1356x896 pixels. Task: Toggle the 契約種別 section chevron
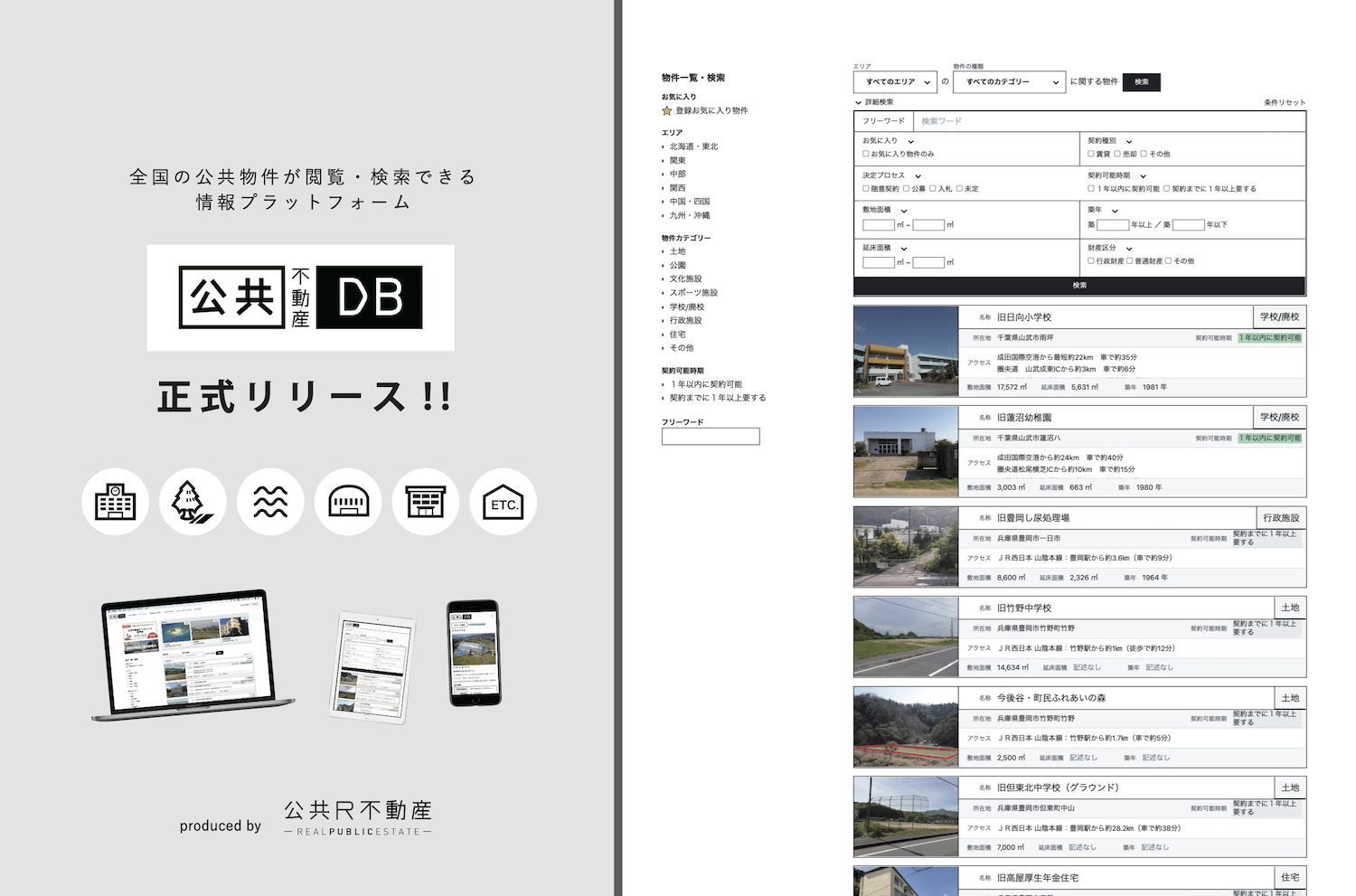pyautogui.click(x=1129, y=141)
